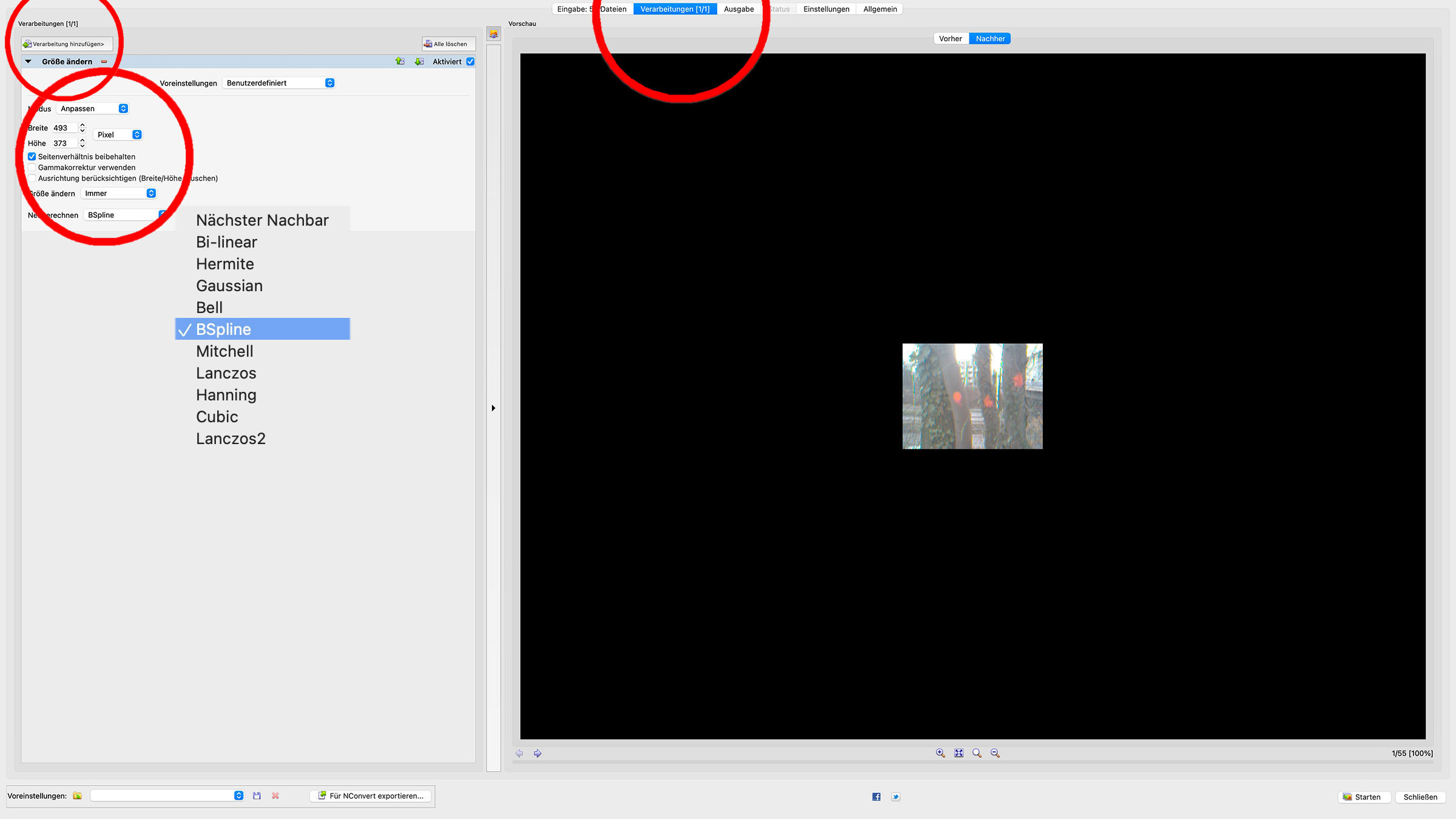1456x819 pixels.
Task: Click the zoom in magnifier icon
Action: [940, 753]
